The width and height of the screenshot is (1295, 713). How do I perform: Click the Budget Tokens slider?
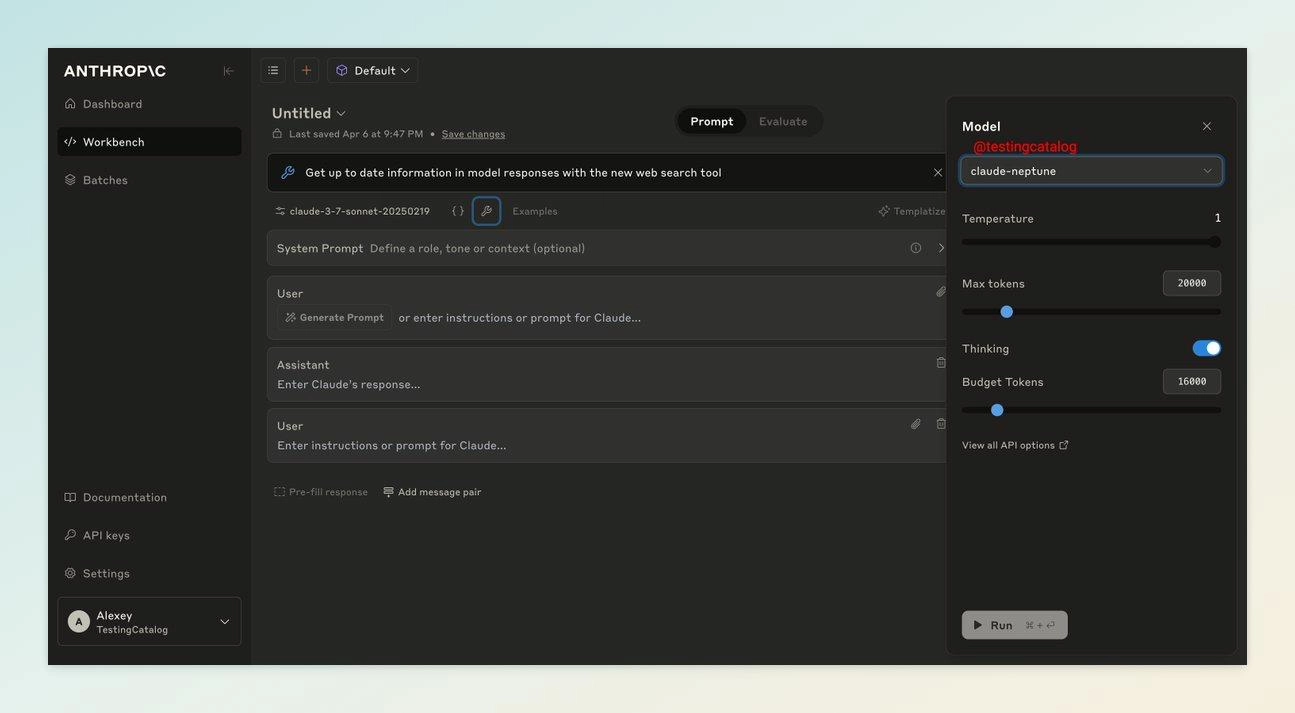click(x=1091, y=410)
